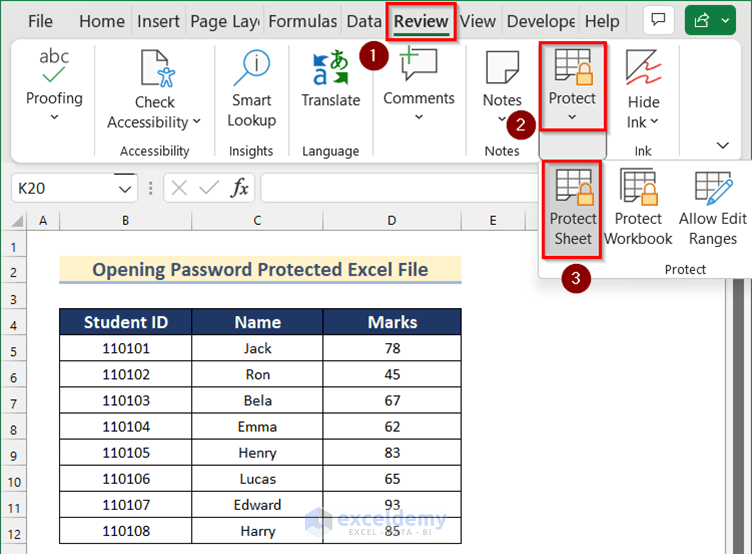
Task: Expand the Hide Ink dropdown arrow
Action: (655, 122)
